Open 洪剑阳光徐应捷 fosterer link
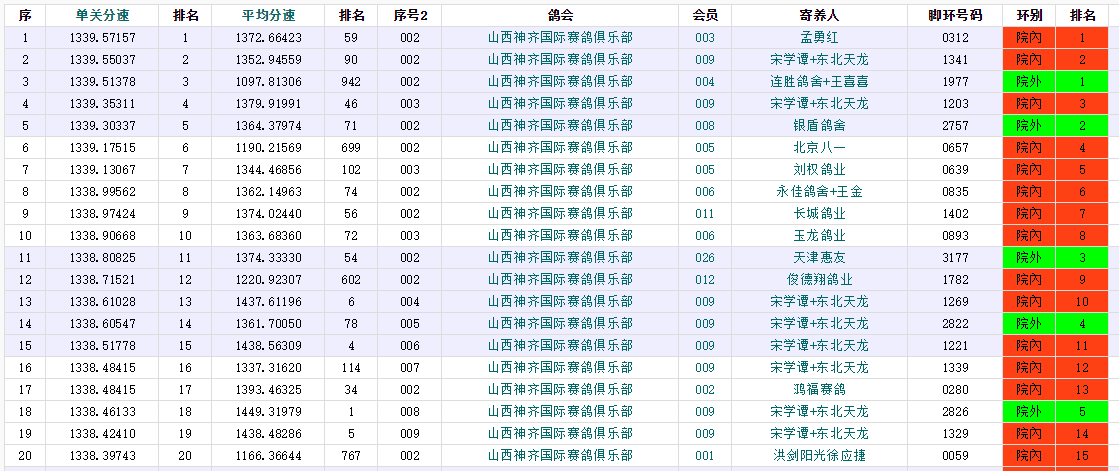This screenshot has width=1119, height=471. (x=819, y=455)
